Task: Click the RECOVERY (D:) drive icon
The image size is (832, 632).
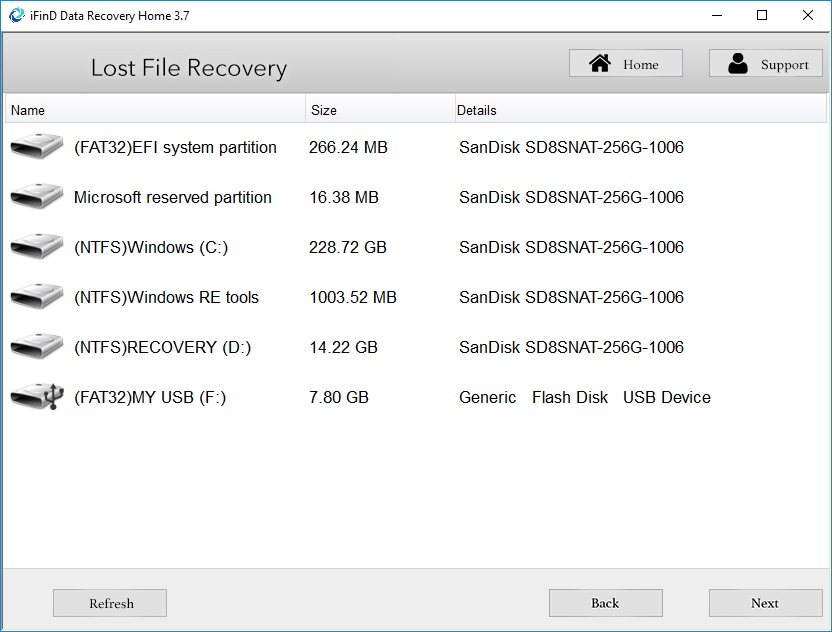Action: tap(37, 347)
